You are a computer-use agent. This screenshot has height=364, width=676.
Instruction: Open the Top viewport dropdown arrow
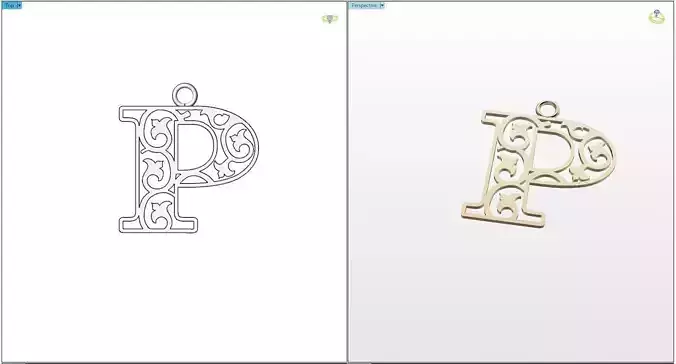coord(19,6)
